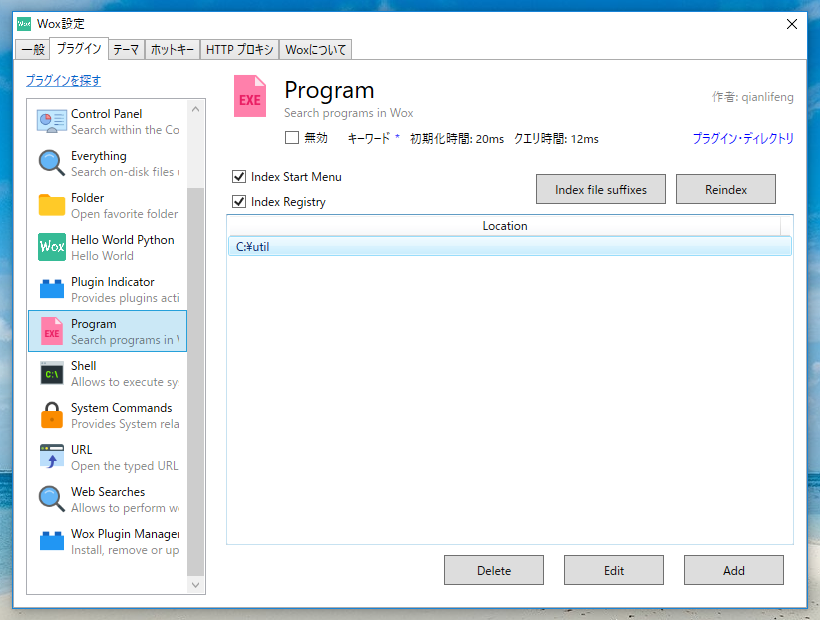Click the Location column header
Screen dimensions: 820x620
coord(505,226)
